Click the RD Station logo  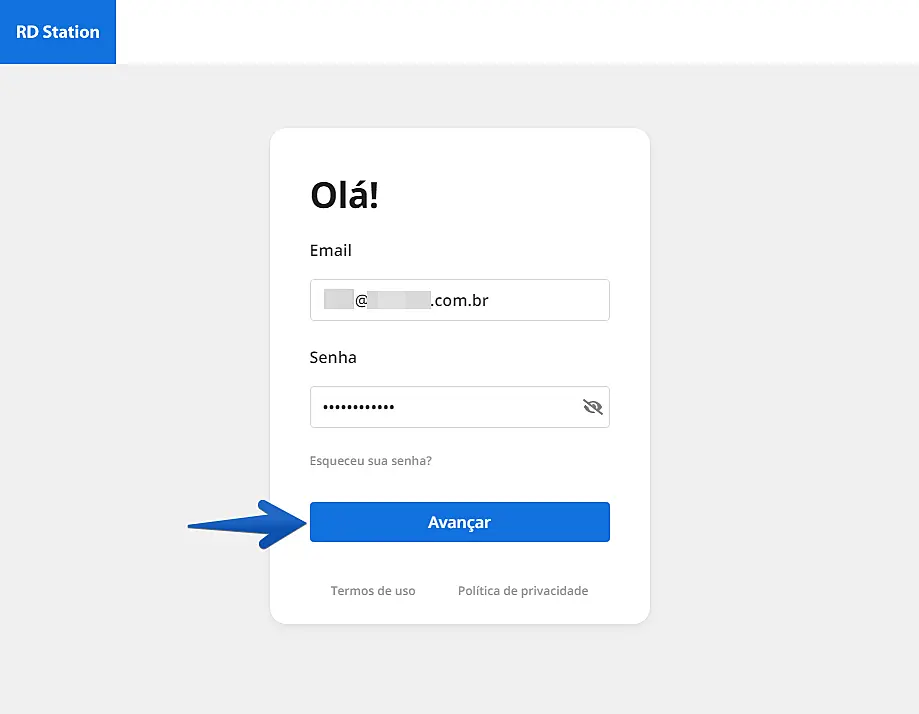point(58,32)
